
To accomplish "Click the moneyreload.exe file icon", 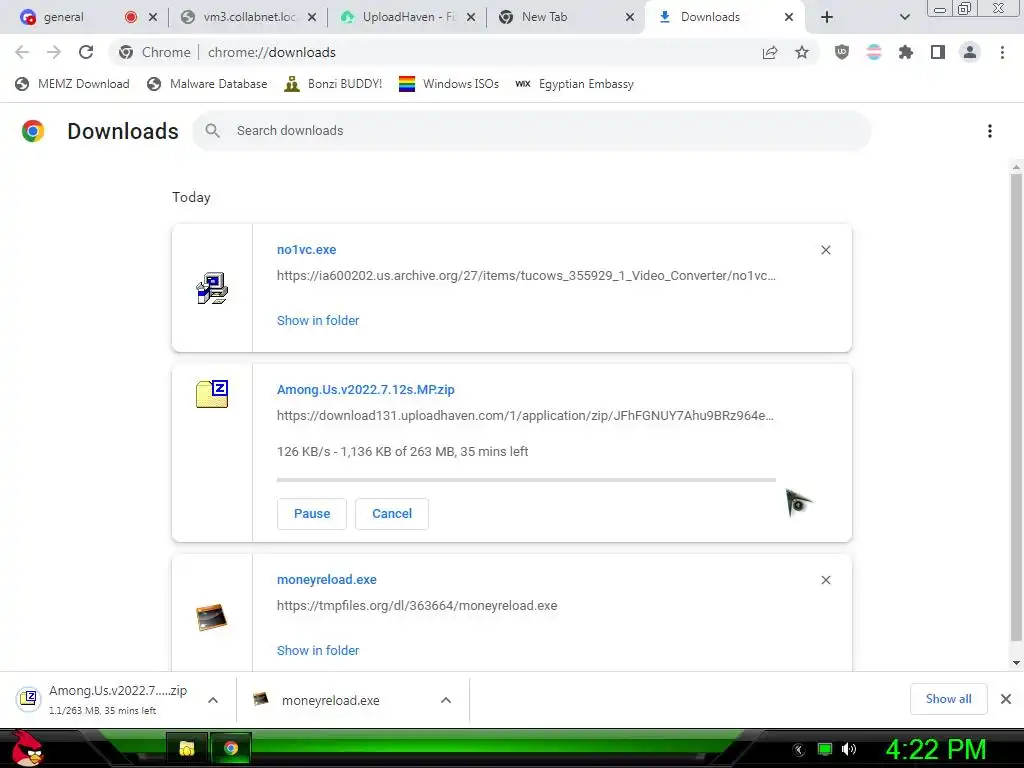I will click(x=212, y=617).
